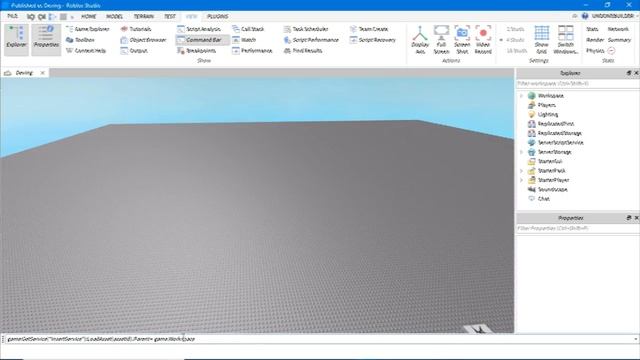The image size is (640, 360).
Task: Expand the Workspace tree node
Action: pyautogui.click(x=521, y=96)
